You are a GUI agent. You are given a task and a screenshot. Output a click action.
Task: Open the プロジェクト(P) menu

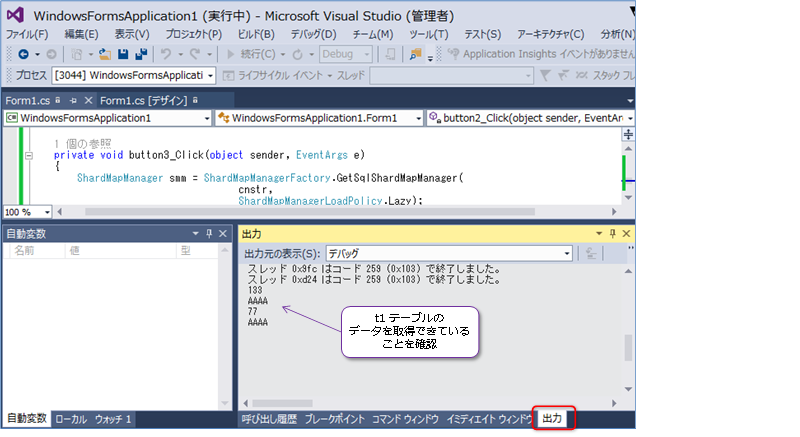click(x=194, y=34)
